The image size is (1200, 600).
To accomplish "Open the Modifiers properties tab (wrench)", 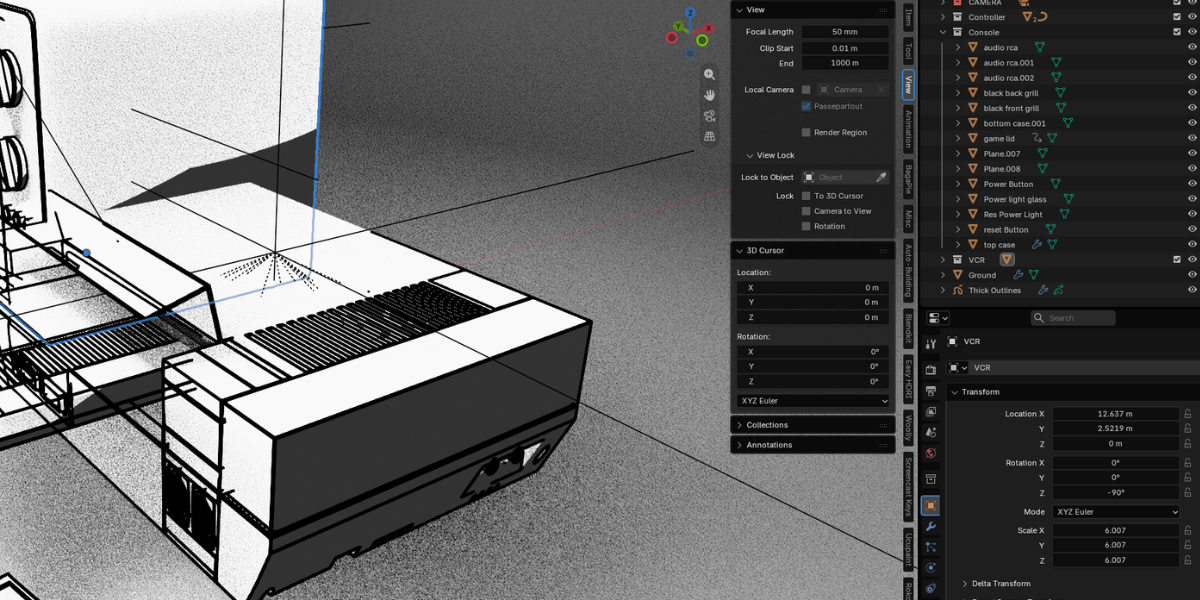I will pos(931,527).
